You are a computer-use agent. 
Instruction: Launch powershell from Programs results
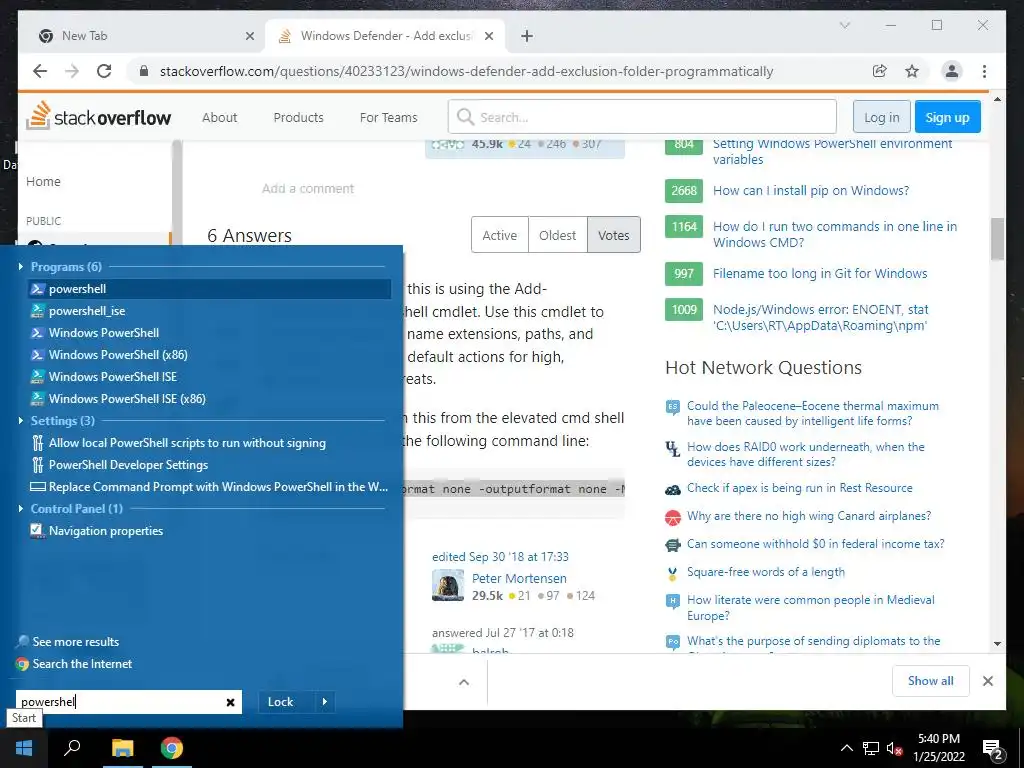tap(209, 289)
